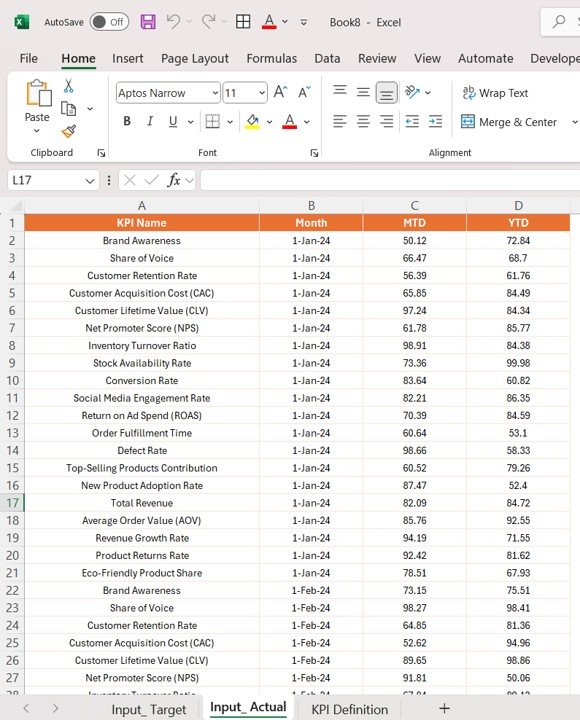Click the Top Align icon
The image size is (580, 720).
click(340, 90)
